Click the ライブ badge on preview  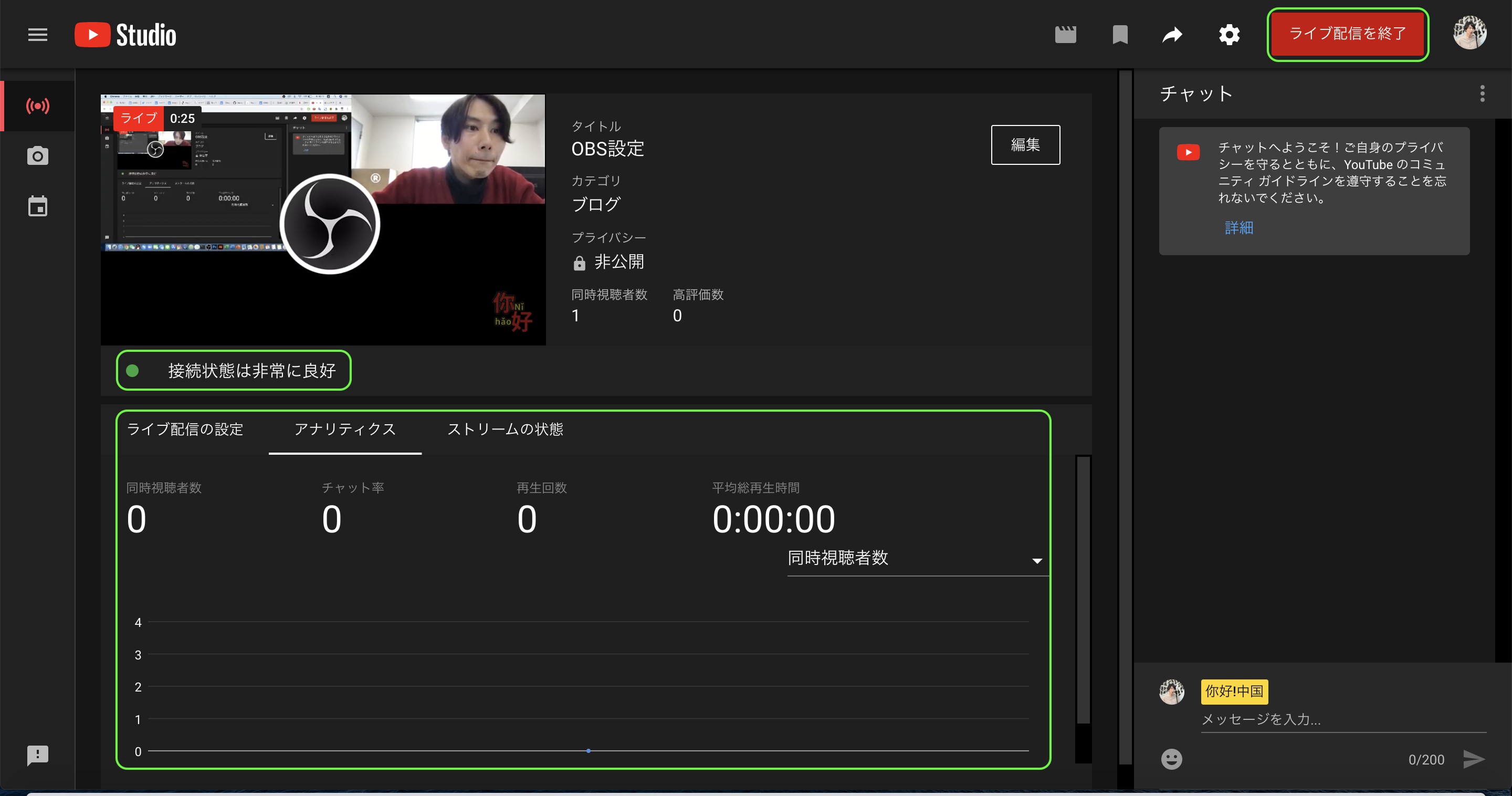(x=139, y=118)
